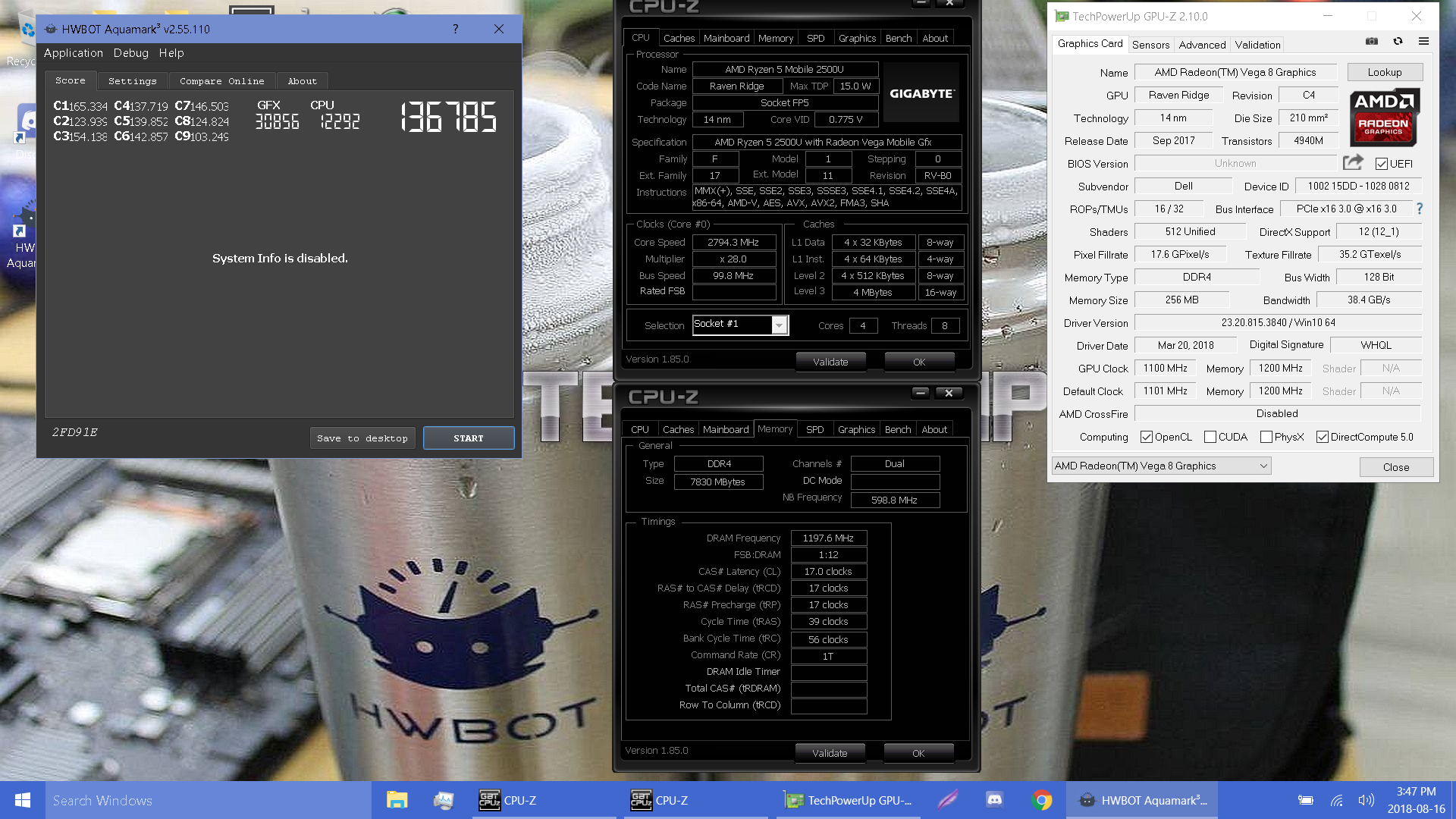
Task: Click the volume speaker tray icon
Action: (x=1366, y=800)
